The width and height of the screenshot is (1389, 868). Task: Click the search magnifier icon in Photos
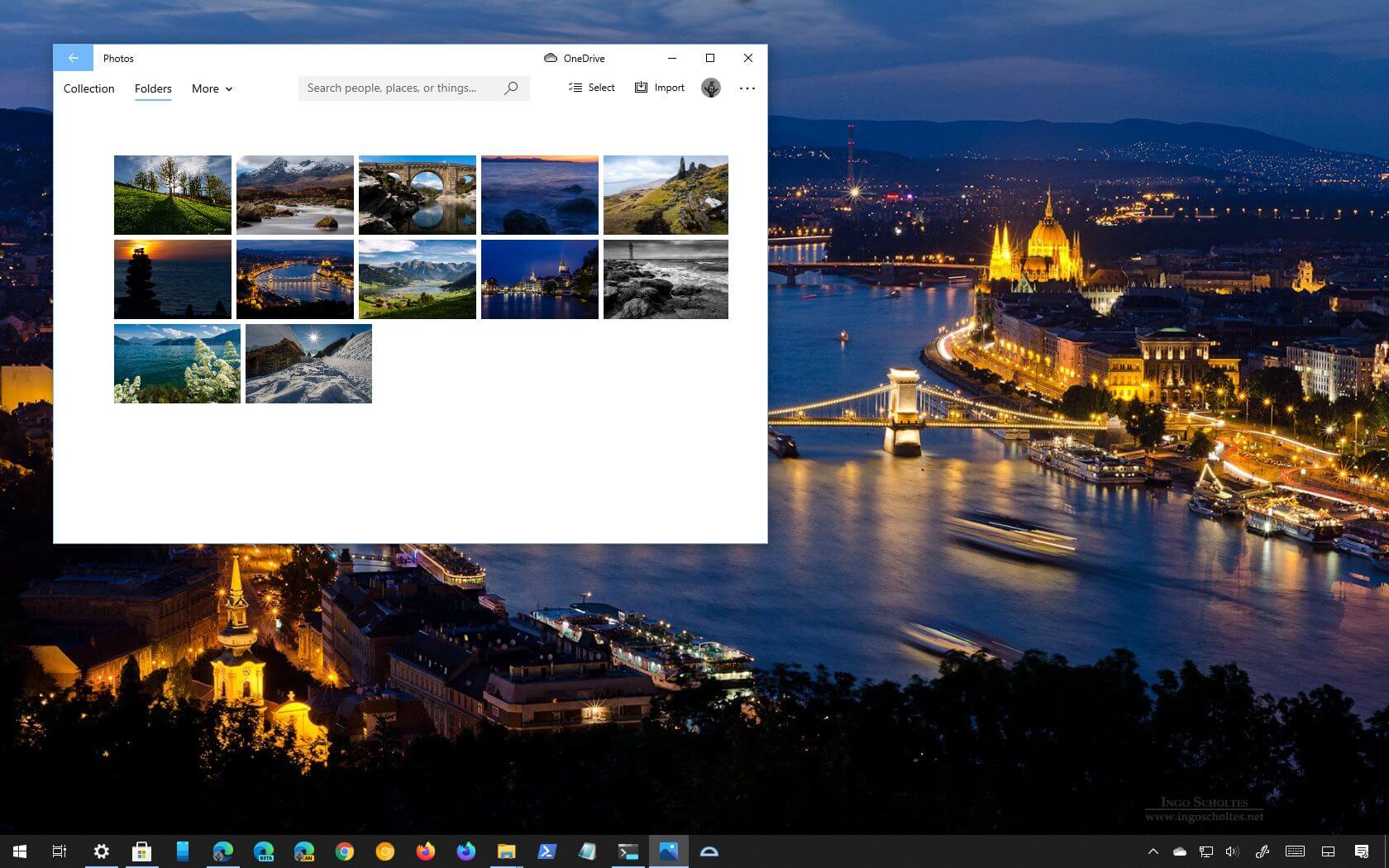(511, 88)
